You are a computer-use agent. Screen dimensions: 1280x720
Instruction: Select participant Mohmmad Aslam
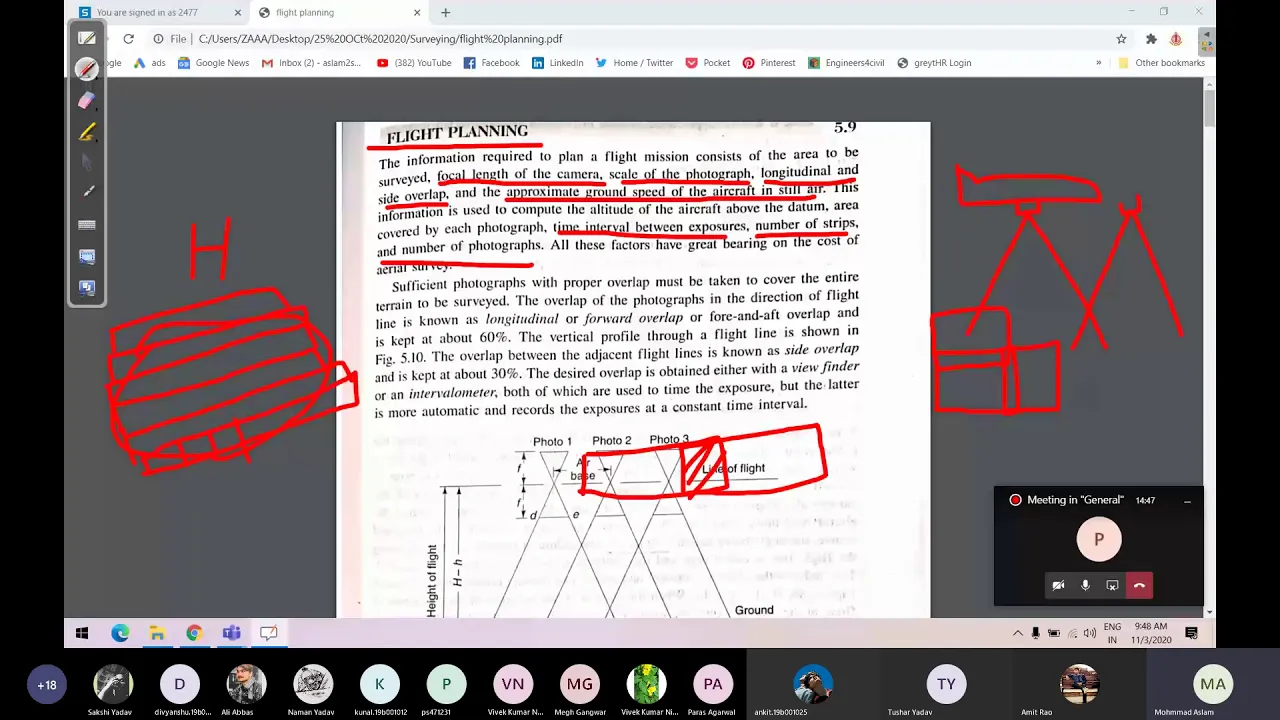[x=1213, y=685]
